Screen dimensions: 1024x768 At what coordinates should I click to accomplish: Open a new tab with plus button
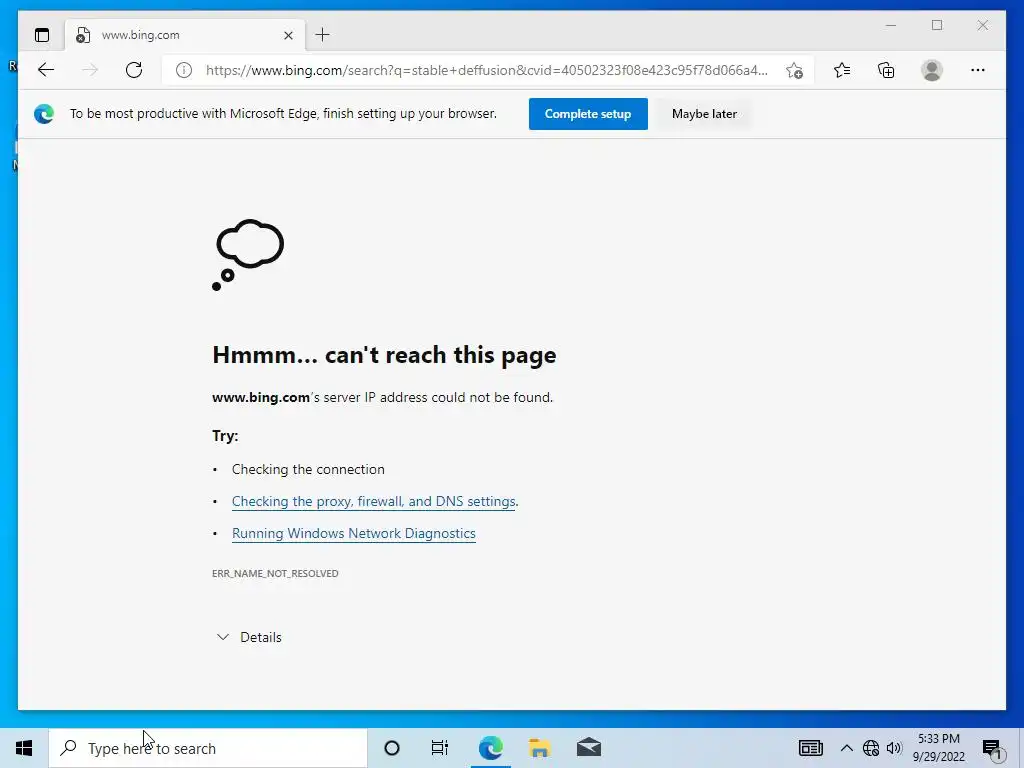click(x=323, y=35)
